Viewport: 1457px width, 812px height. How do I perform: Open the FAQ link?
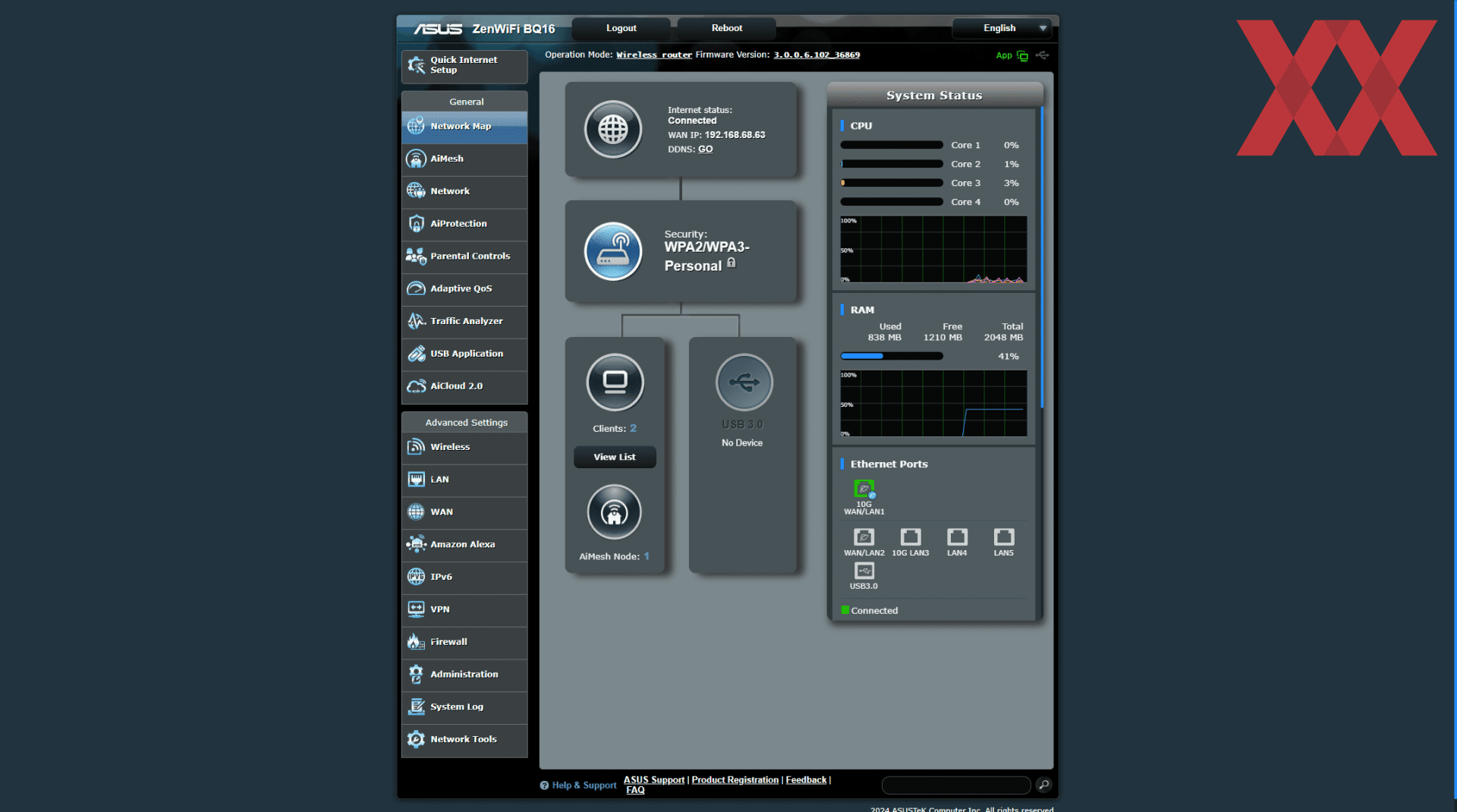(635, 790)
